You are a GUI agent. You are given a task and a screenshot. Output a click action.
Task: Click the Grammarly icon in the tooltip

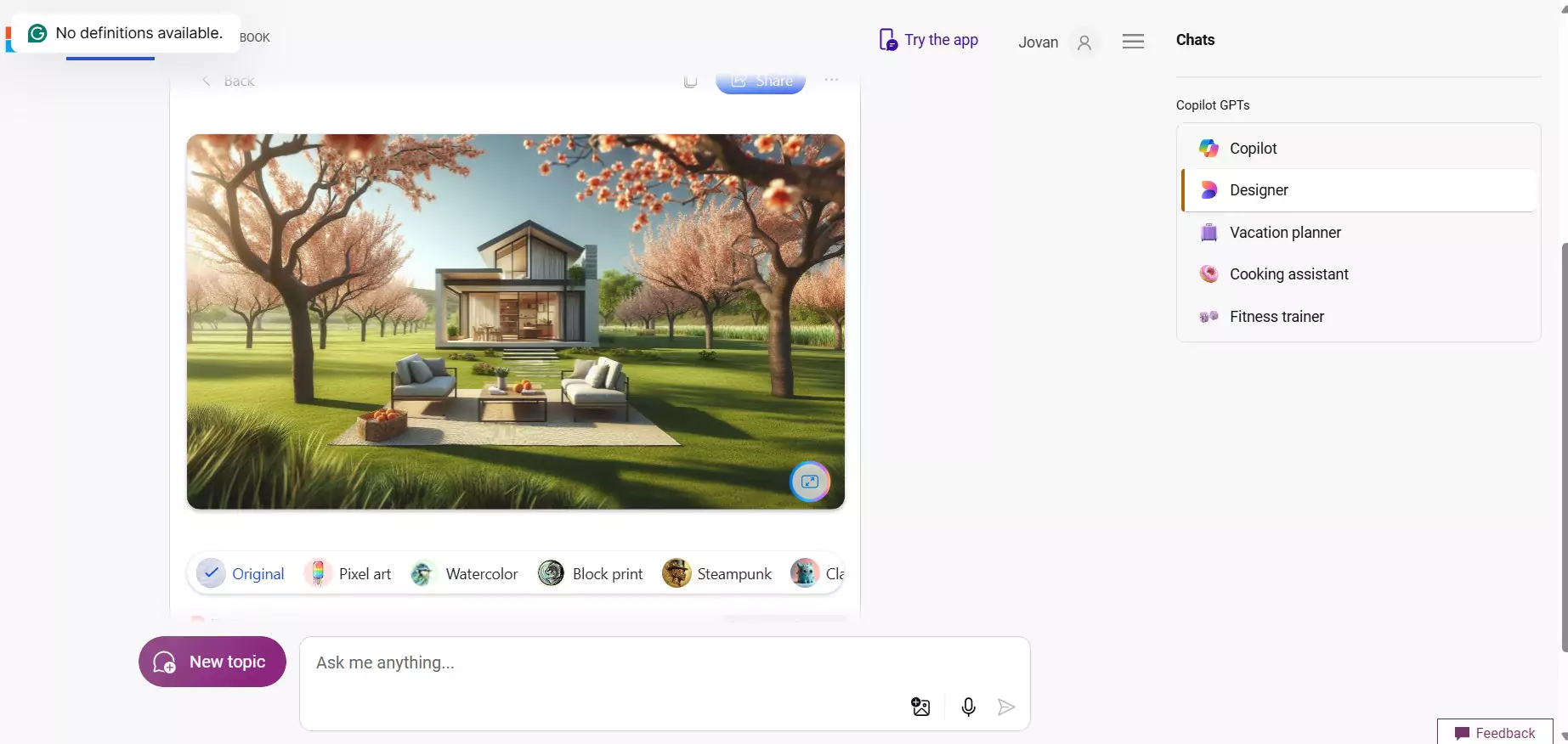coord(37,33)
